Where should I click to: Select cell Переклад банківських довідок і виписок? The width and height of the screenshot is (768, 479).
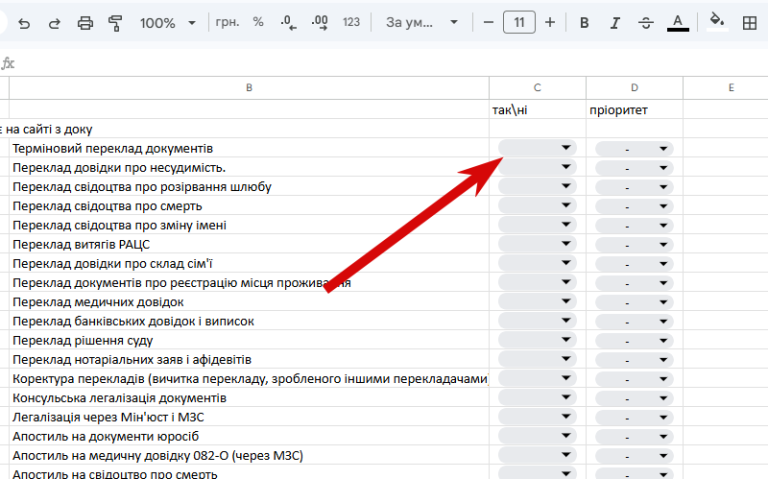(249, 321)
